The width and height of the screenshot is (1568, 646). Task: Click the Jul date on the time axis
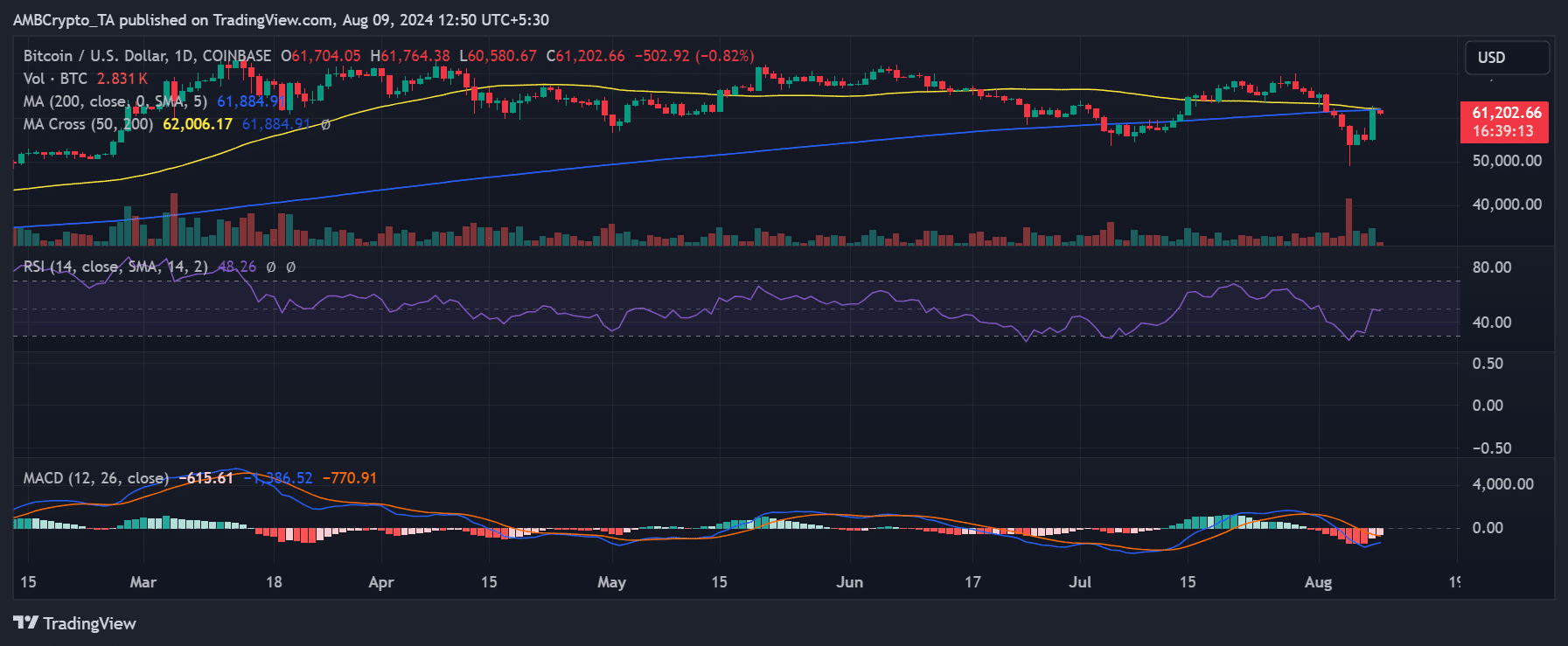pyautogui.click(x=1080, y=582)
